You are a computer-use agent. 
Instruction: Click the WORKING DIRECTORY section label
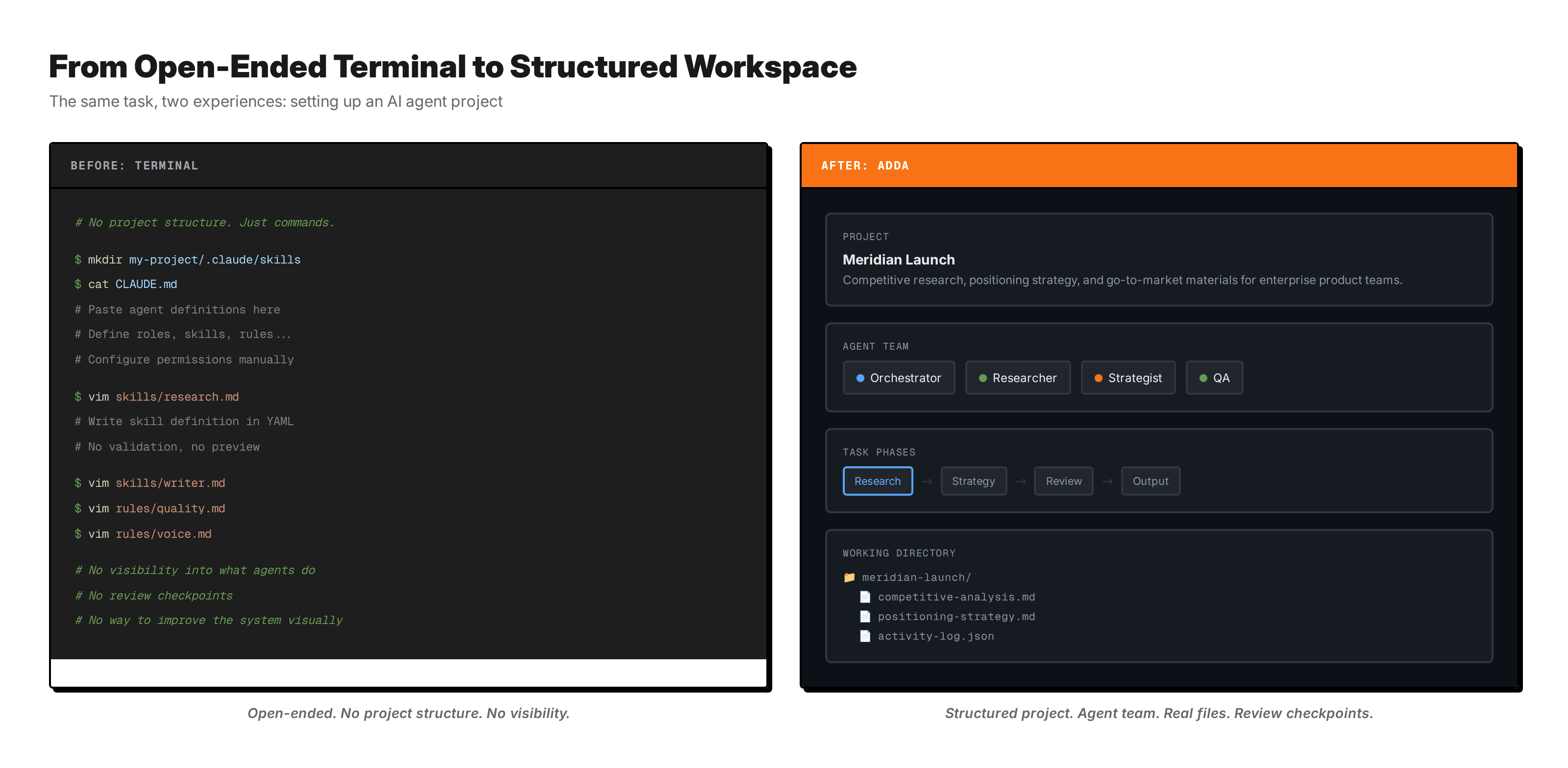[x=899, y=553]
